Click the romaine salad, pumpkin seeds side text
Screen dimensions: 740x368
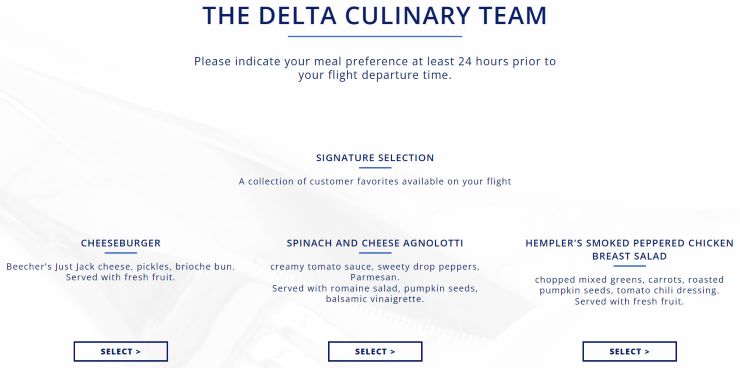(375, 293)
